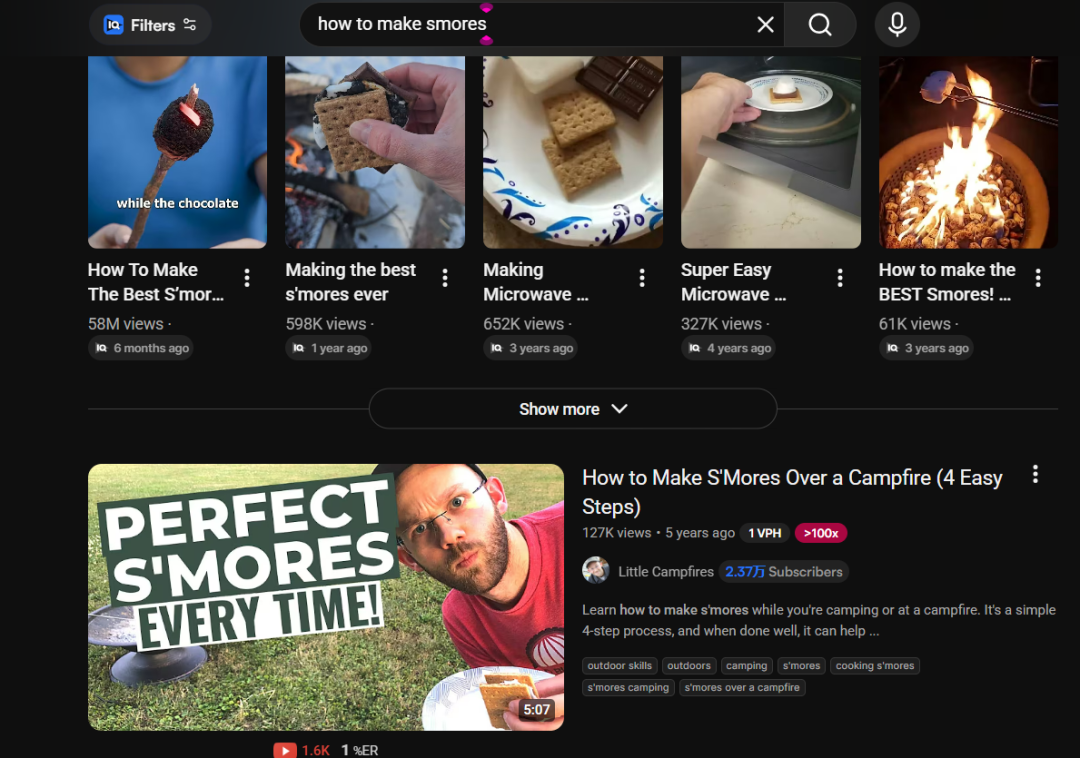
Task: Select the 's'mores over a campfire' tag
Action: (741, 688)
